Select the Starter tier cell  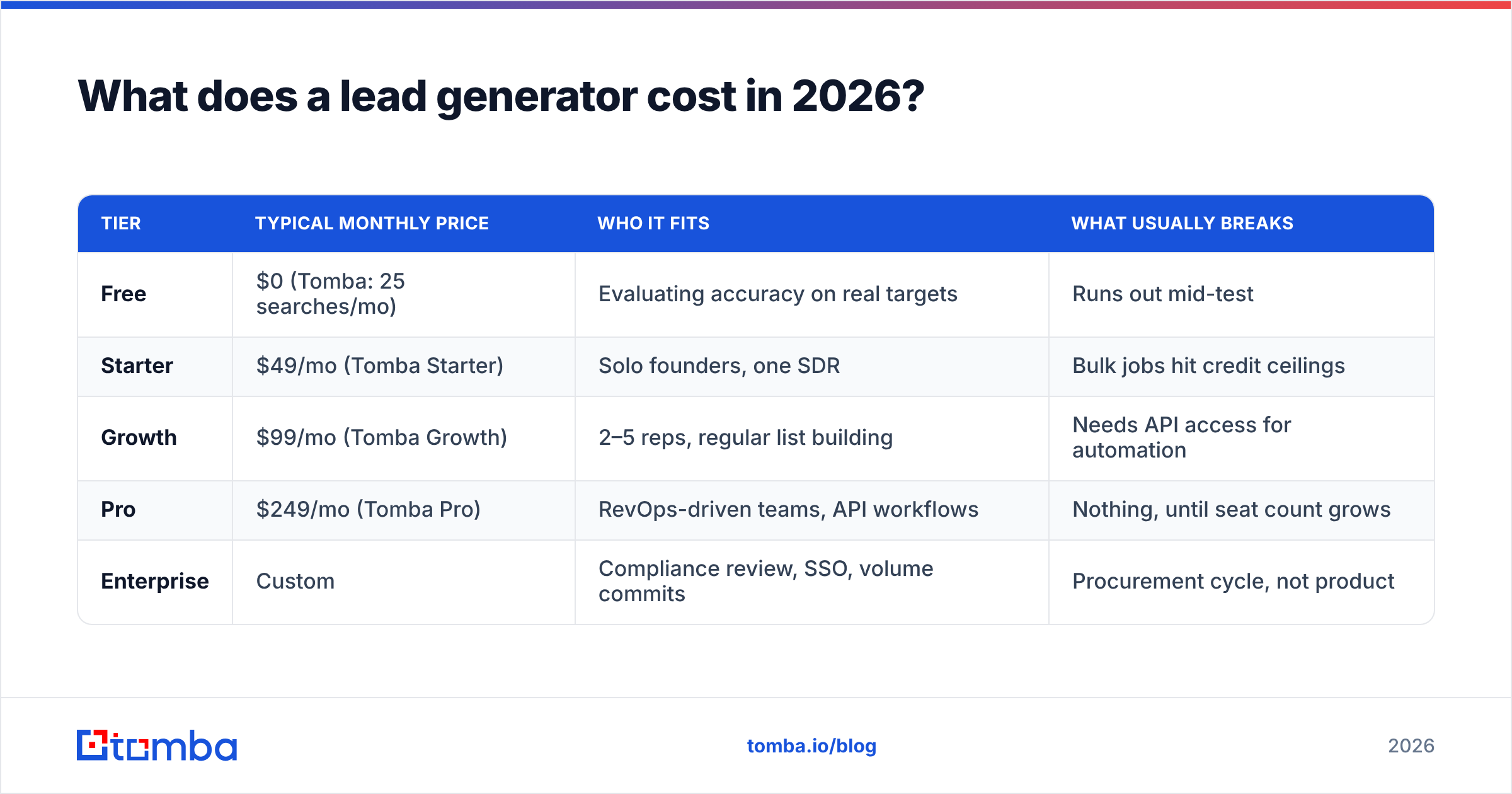pyautogui.click(x=155, y=366)
